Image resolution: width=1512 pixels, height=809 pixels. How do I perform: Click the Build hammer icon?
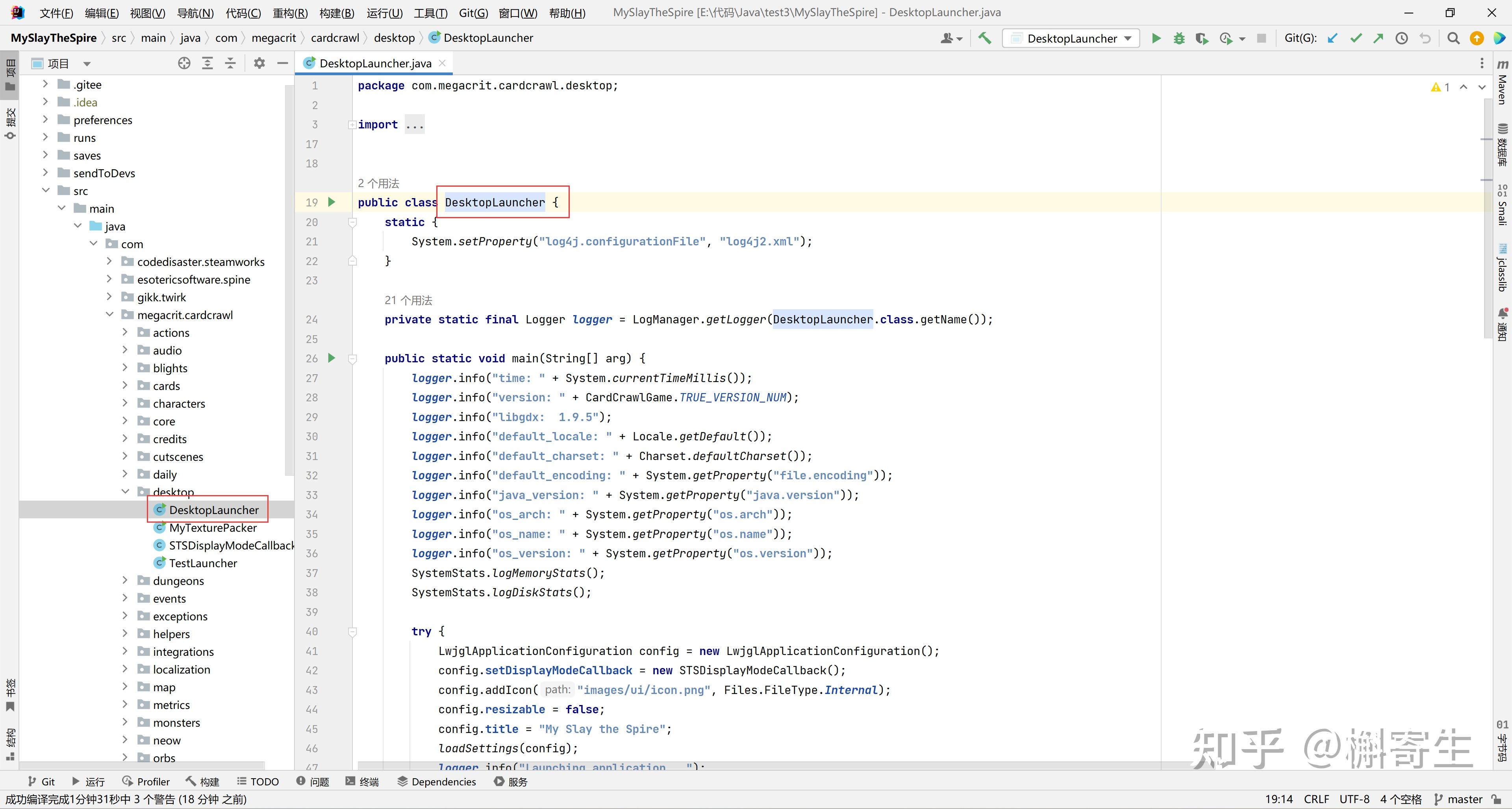(x=984, y=38)
